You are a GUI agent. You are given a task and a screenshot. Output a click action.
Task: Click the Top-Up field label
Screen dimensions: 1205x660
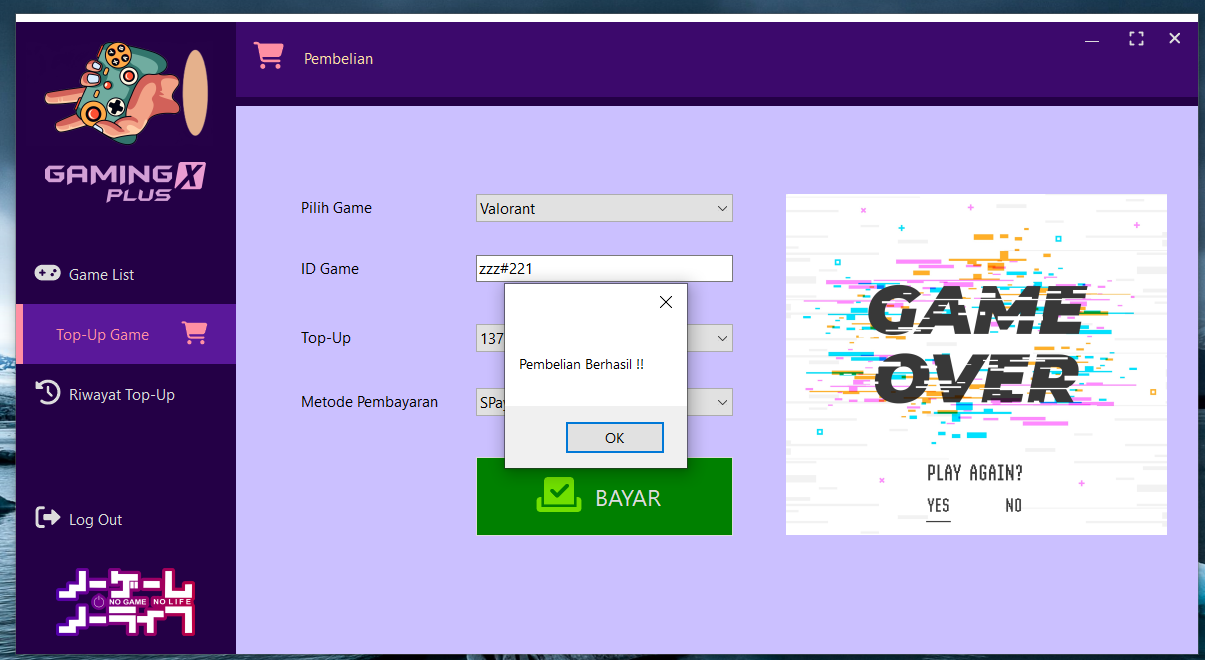(x=326, y=338)
